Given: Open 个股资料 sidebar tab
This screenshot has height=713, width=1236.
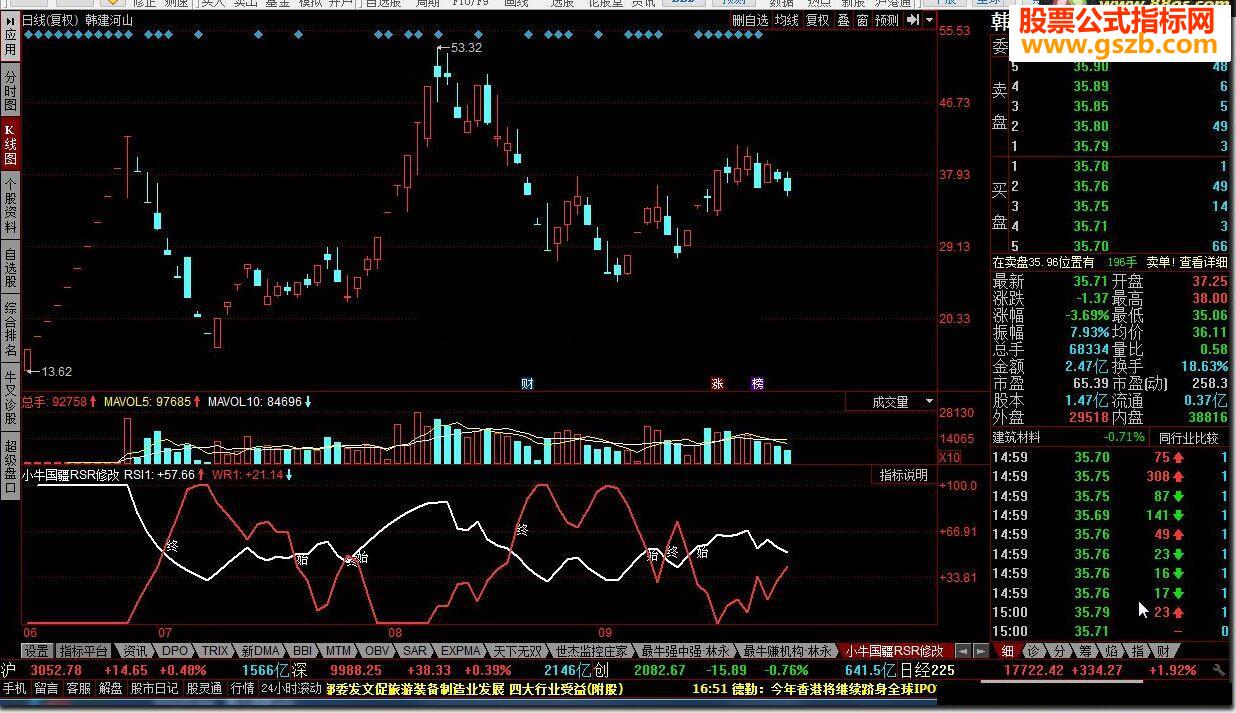Looking at the screenshot, I should coord(10,206).
